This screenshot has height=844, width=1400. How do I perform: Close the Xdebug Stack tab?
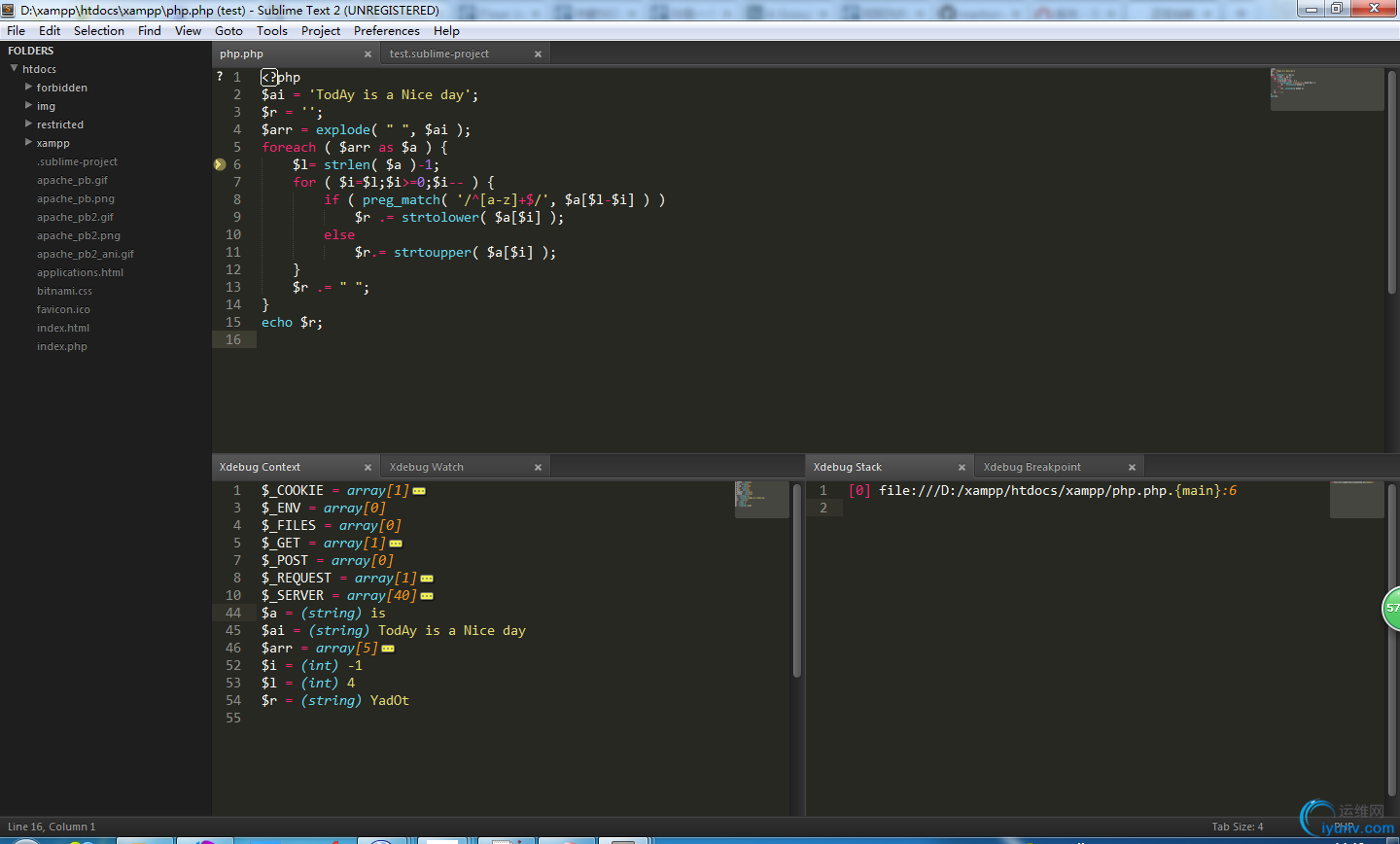[962, 468]
